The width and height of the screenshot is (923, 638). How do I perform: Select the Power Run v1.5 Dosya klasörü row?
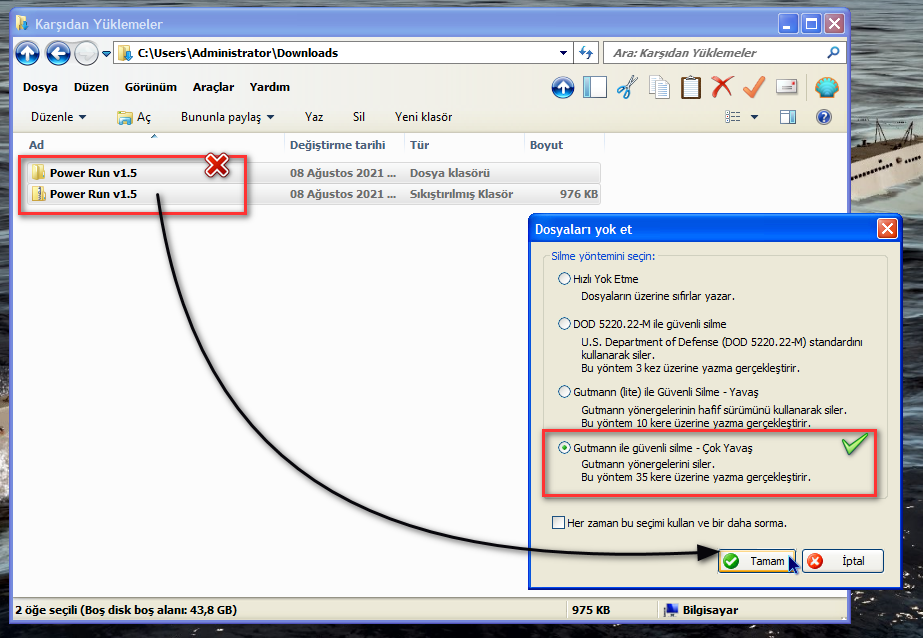click(313, 173)
